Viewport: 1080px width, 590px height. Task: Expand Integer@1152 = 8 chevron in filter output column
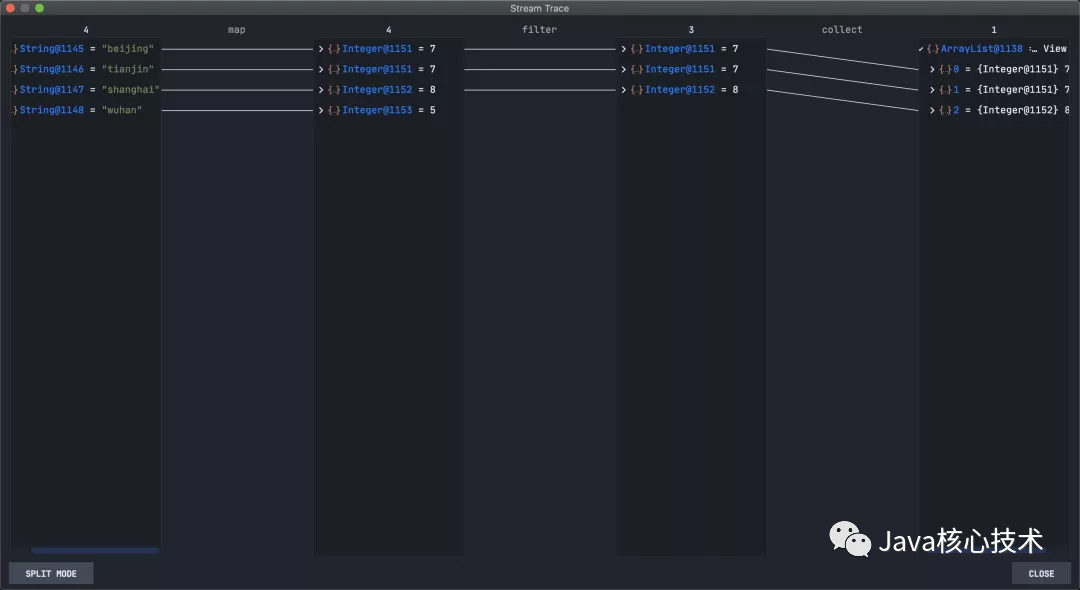click(623, 90)
